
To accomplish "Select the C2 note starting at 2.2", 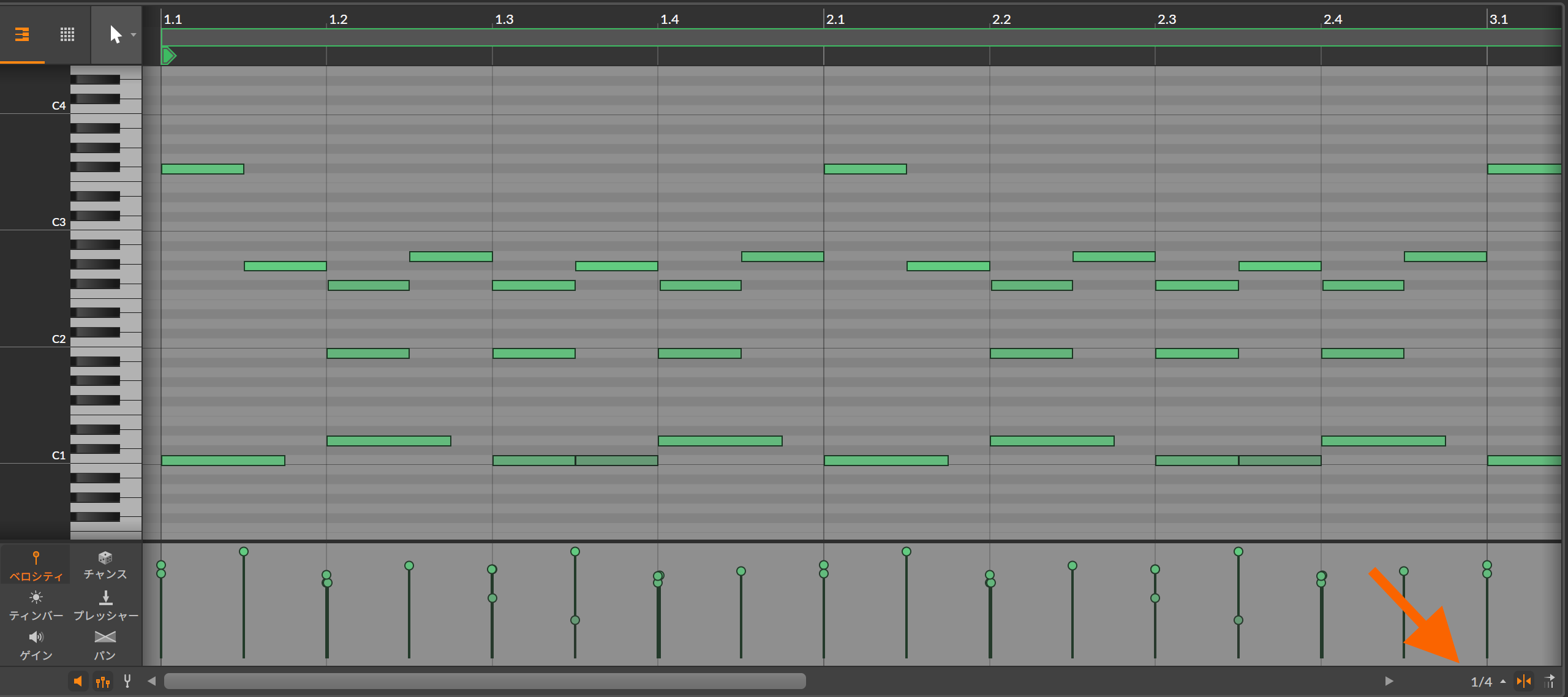I will [x=1031, y=353].
